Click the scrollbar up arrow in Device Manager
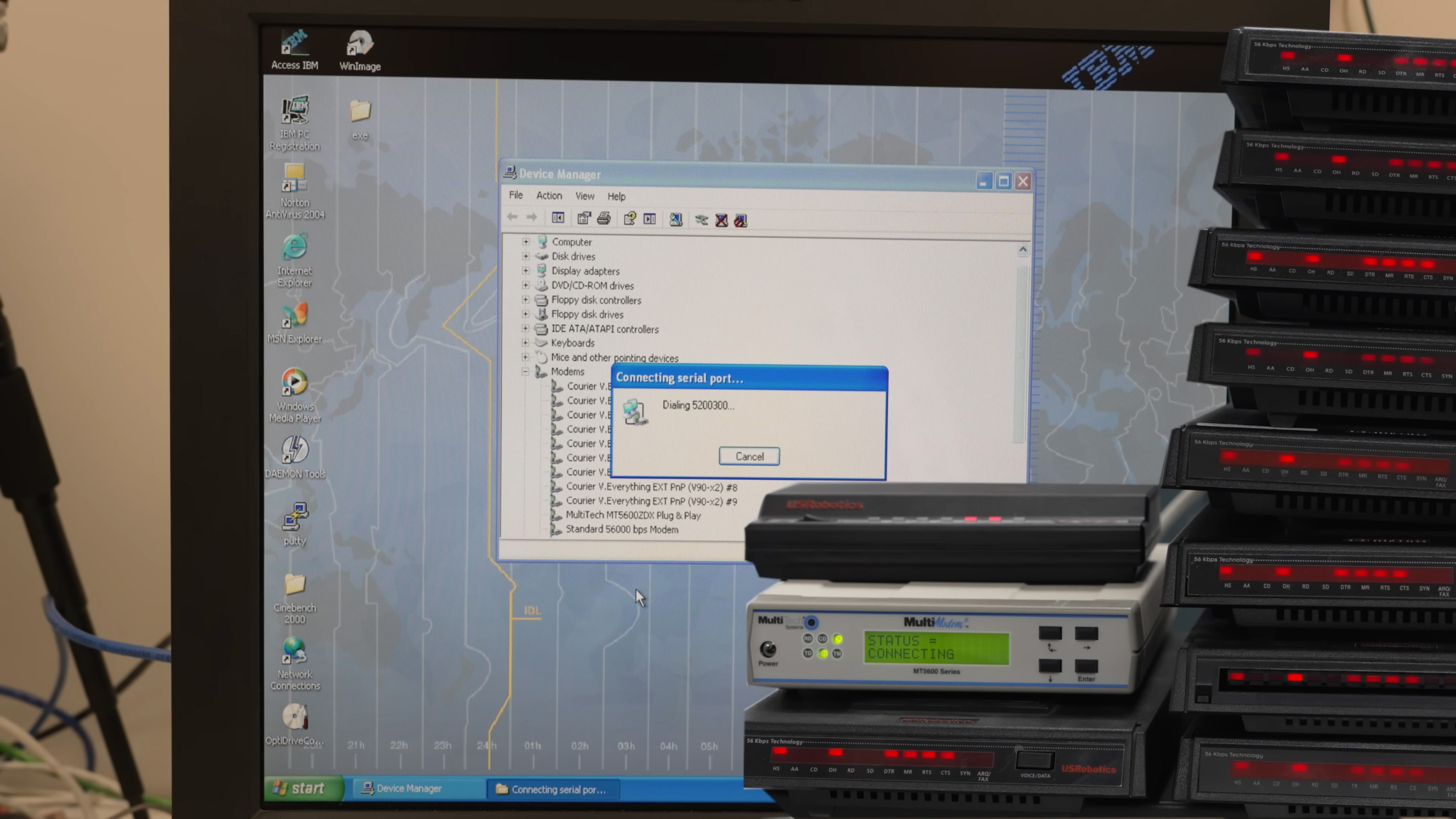The image size is (1456, 819). (x=1023, y=250)
